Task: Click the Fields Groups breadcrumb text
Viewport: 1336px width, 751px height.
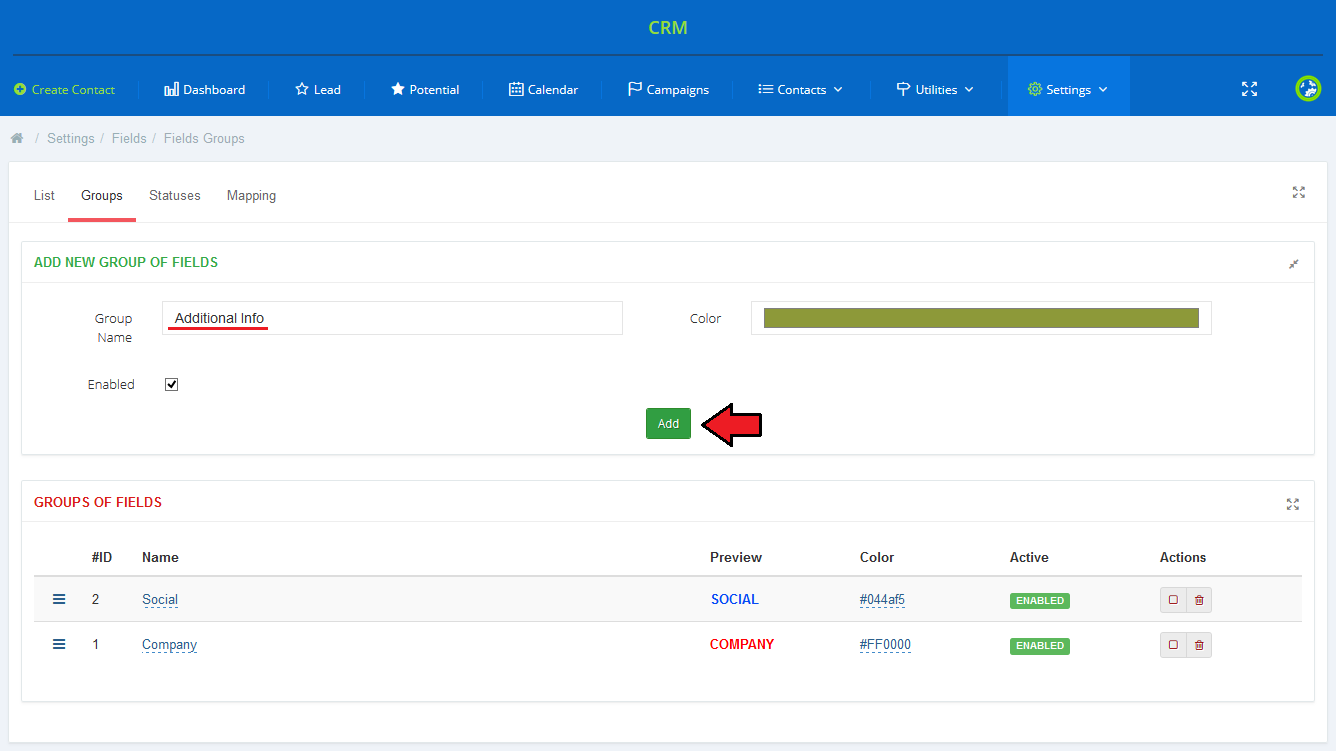Action: click(x=204, y=138)
